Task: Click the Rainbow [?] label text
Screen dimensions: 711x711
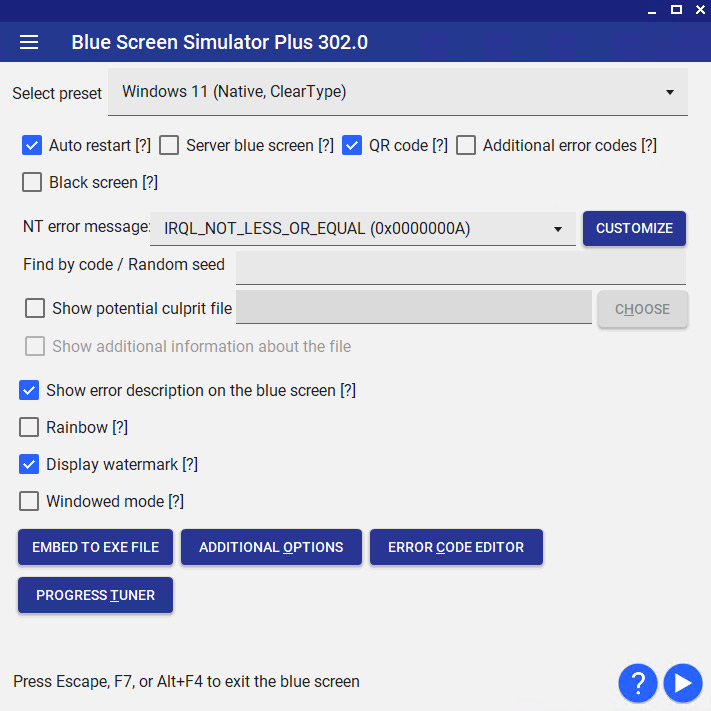Action: (x=87, y=427)
